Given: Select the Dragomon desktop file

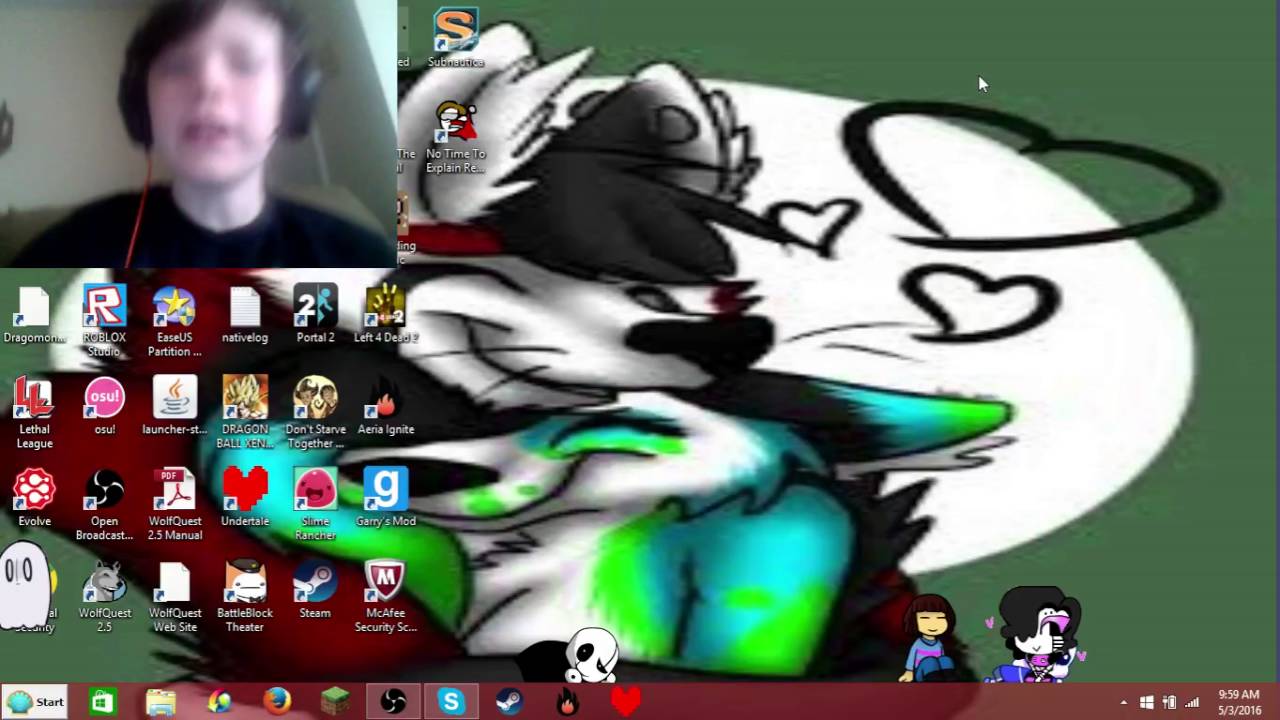Looking at the screenshot, I should [34, 315].
